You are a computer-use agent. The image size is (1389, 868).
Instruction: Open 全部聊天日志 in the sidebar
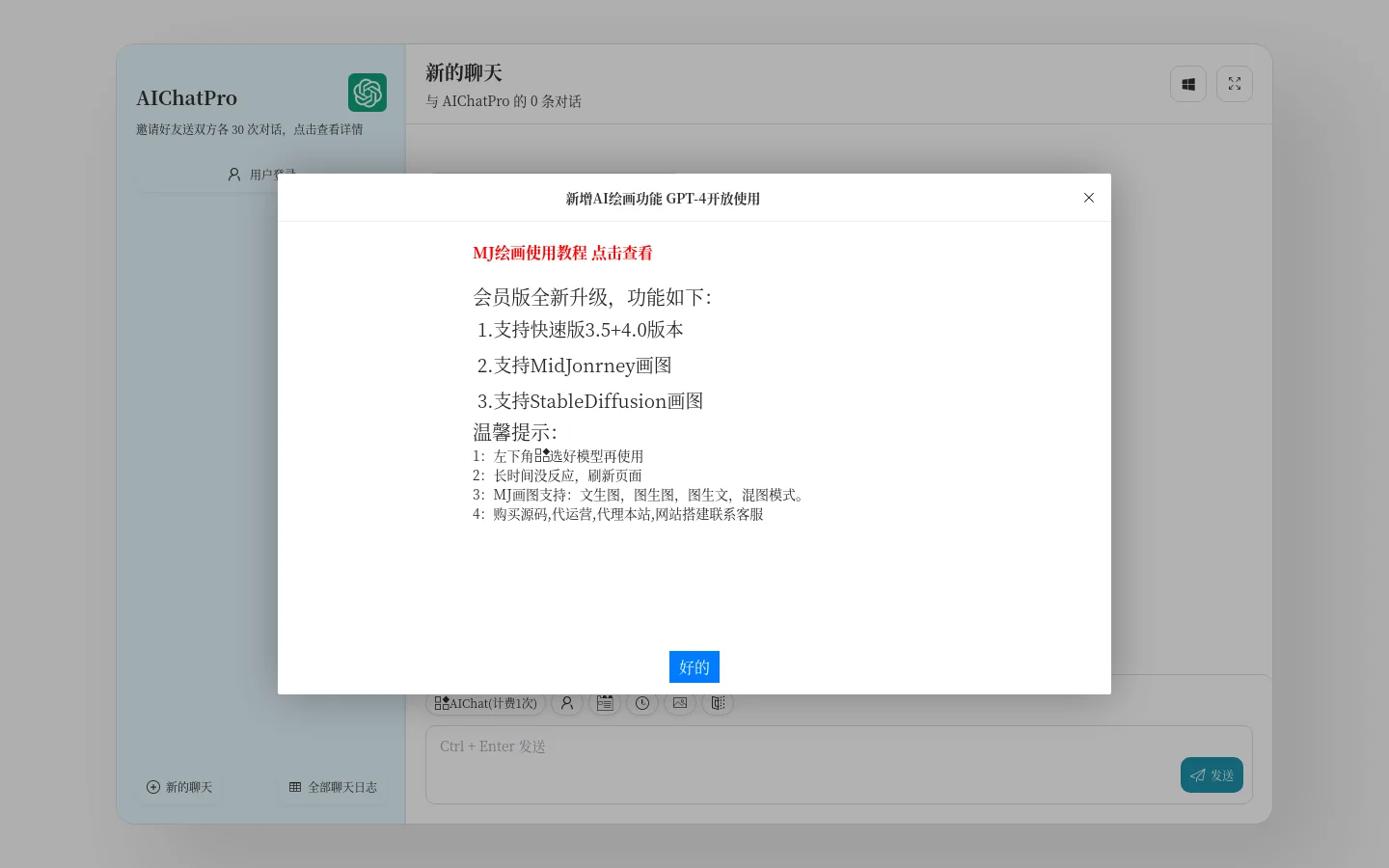[x=333, y=787]
